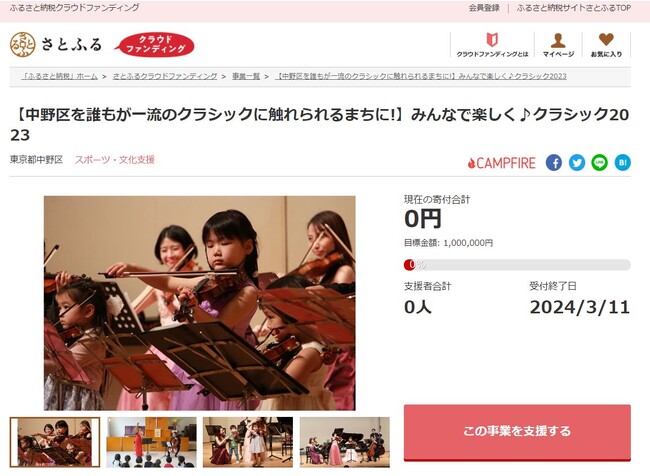Viewport: 650px width, 476px height.
Task: Go to 事業一覧 breadcrumb
Action: coord(246,76)
